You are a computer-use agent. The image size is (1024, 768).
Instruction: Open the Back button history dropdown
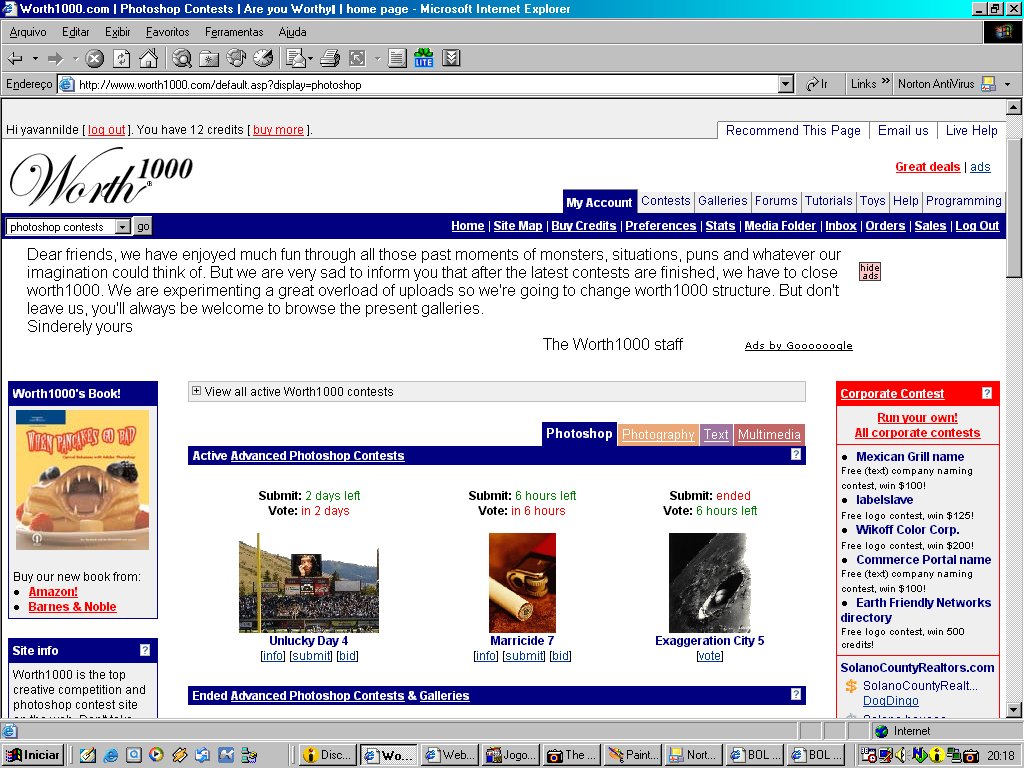35,59
